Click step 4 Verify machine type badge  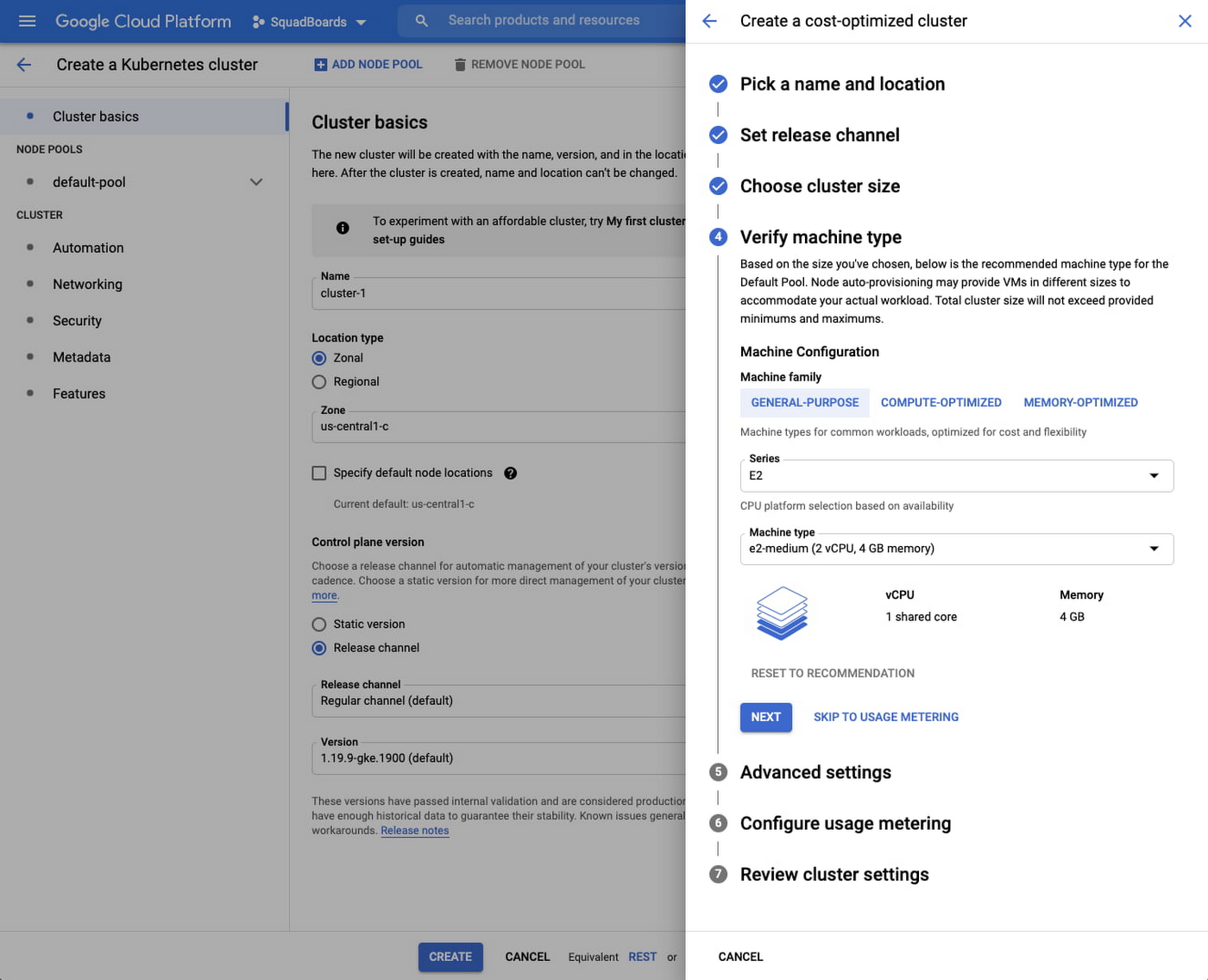718,236
